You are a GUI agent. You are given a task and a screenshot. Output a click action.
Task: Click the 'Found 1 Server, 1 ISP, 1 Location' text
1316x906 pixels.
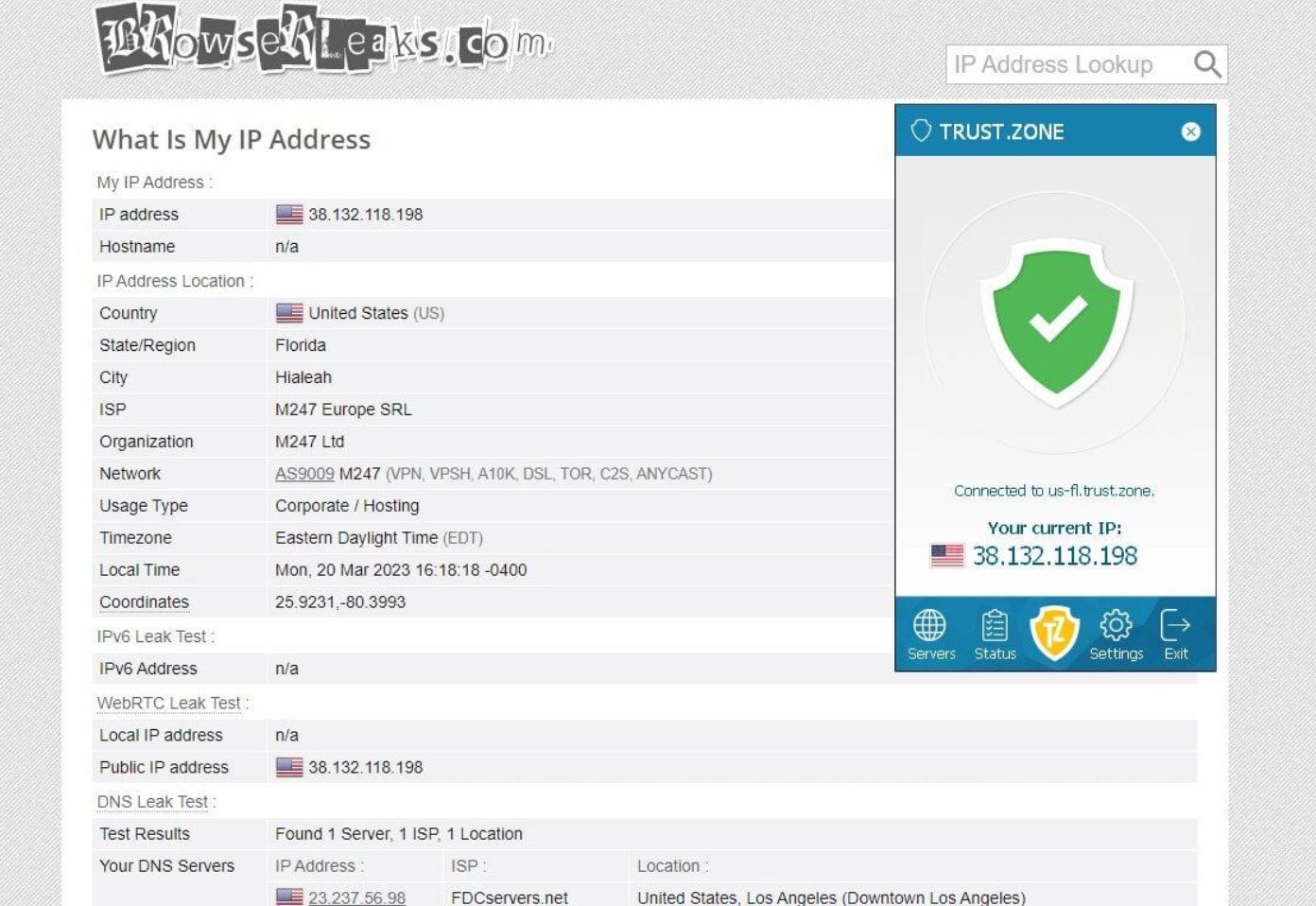399,834
